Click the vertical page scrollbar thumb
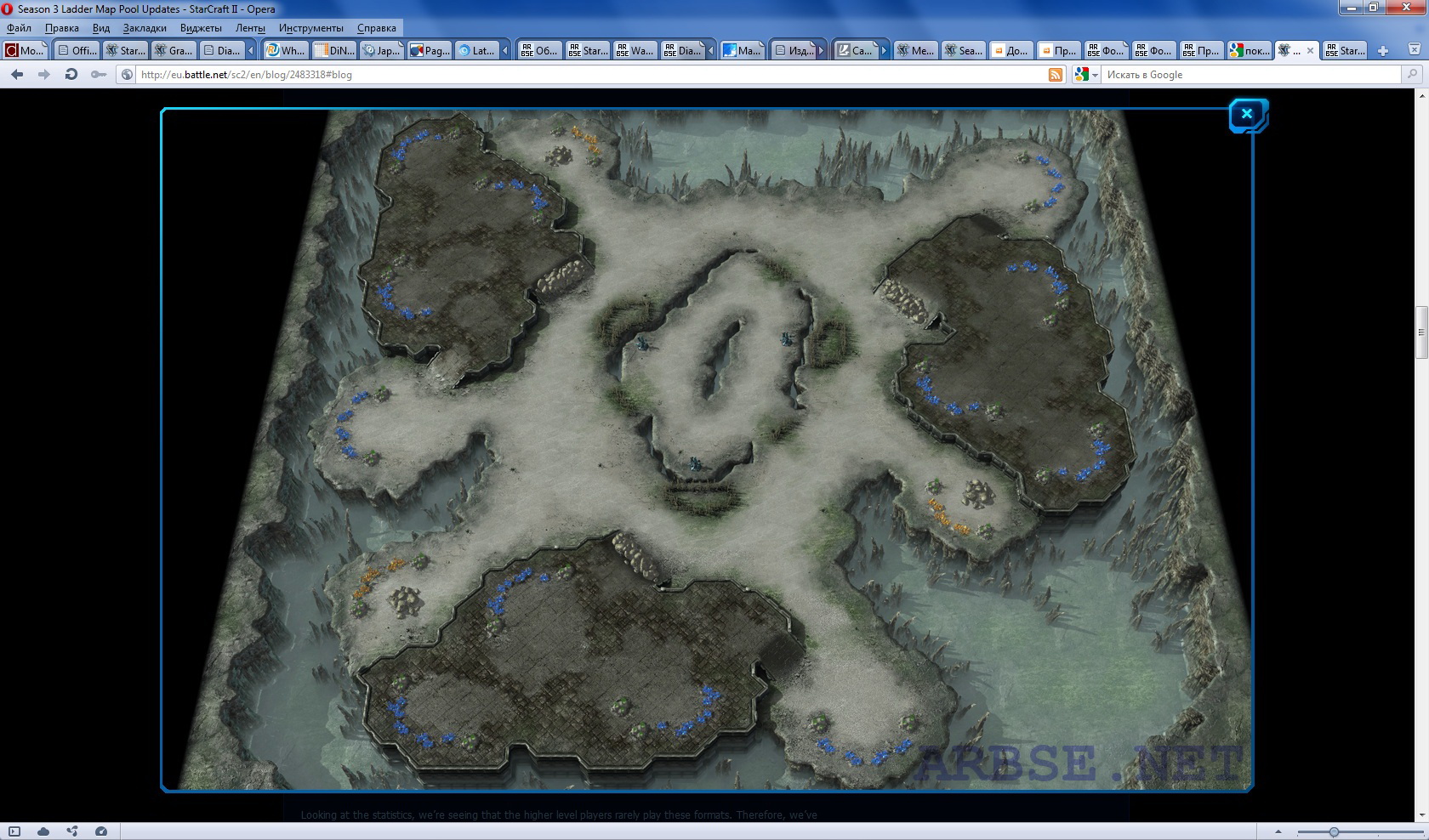Screen dimensions: 1429x840 click(x=1420, y=332)
